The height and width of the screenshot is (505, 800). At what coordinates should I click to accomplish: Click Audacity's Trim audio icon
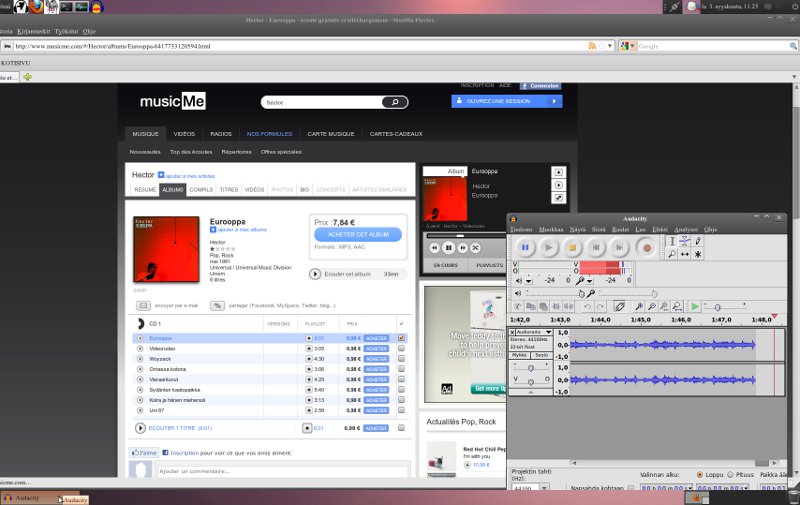[556, 306]
